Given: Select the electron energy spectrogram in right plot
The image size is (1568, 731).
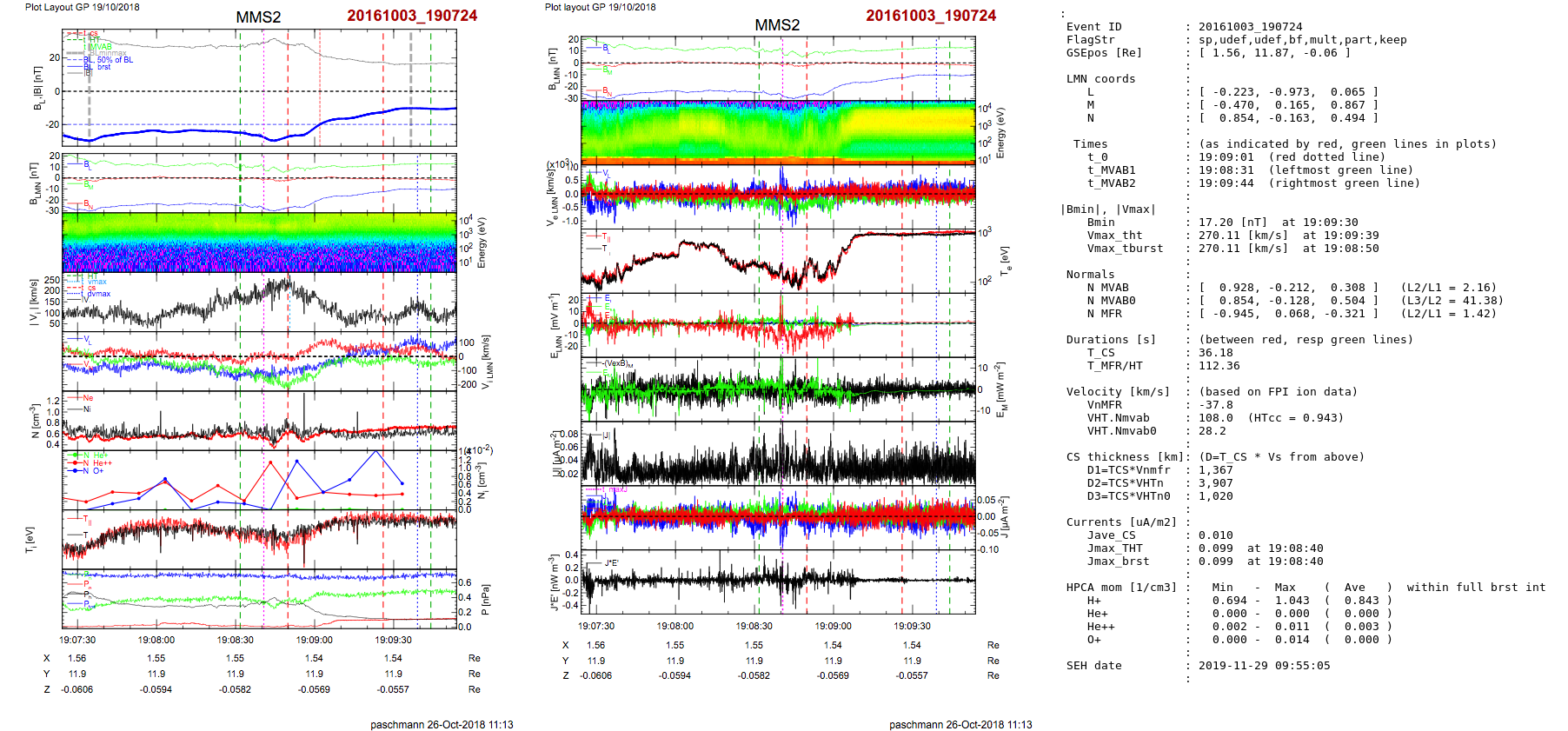Looking at the screenshot, I should (x=778, y=132).
